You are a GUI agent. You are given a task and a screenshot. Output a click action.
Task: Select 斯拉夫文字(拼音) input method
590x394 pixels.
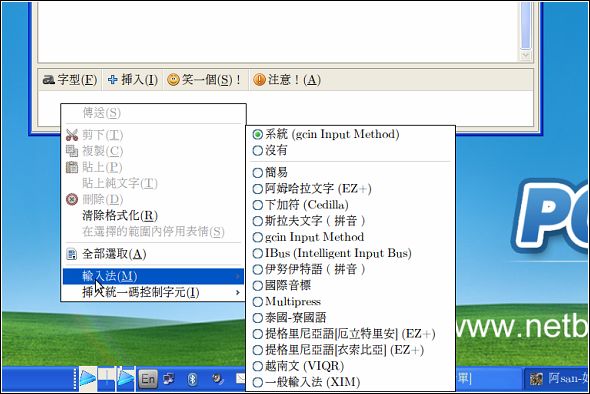click(x=350, y=221)
